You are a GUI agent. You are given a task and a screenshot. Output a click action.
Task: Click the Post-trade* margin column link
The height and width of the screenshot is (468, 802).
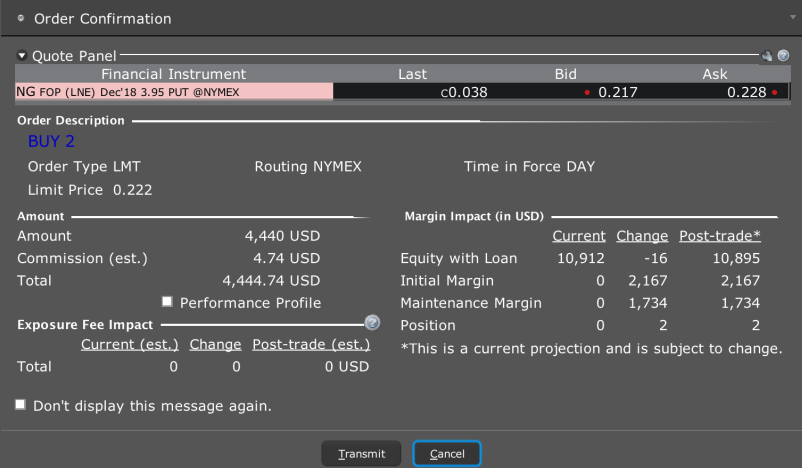720,236
